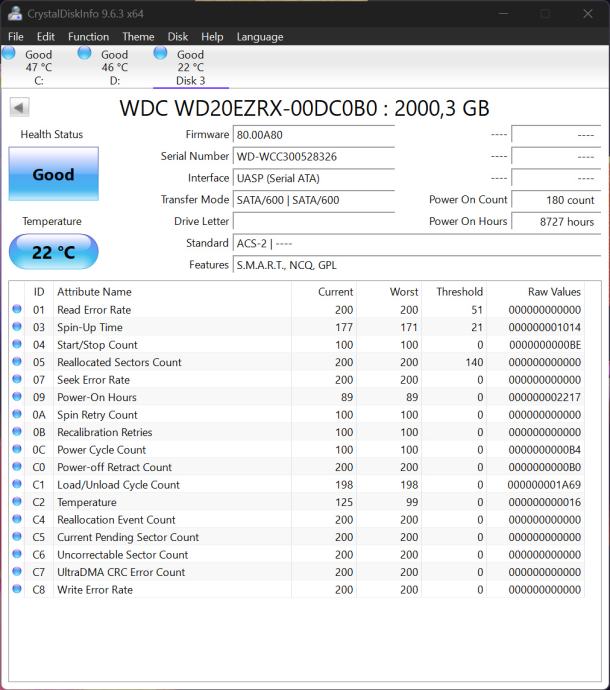Image resolution: width=610 pixels, height=690 pixels.
Task: Click the blue status orb for Disk 3
Action: [160, 53]
